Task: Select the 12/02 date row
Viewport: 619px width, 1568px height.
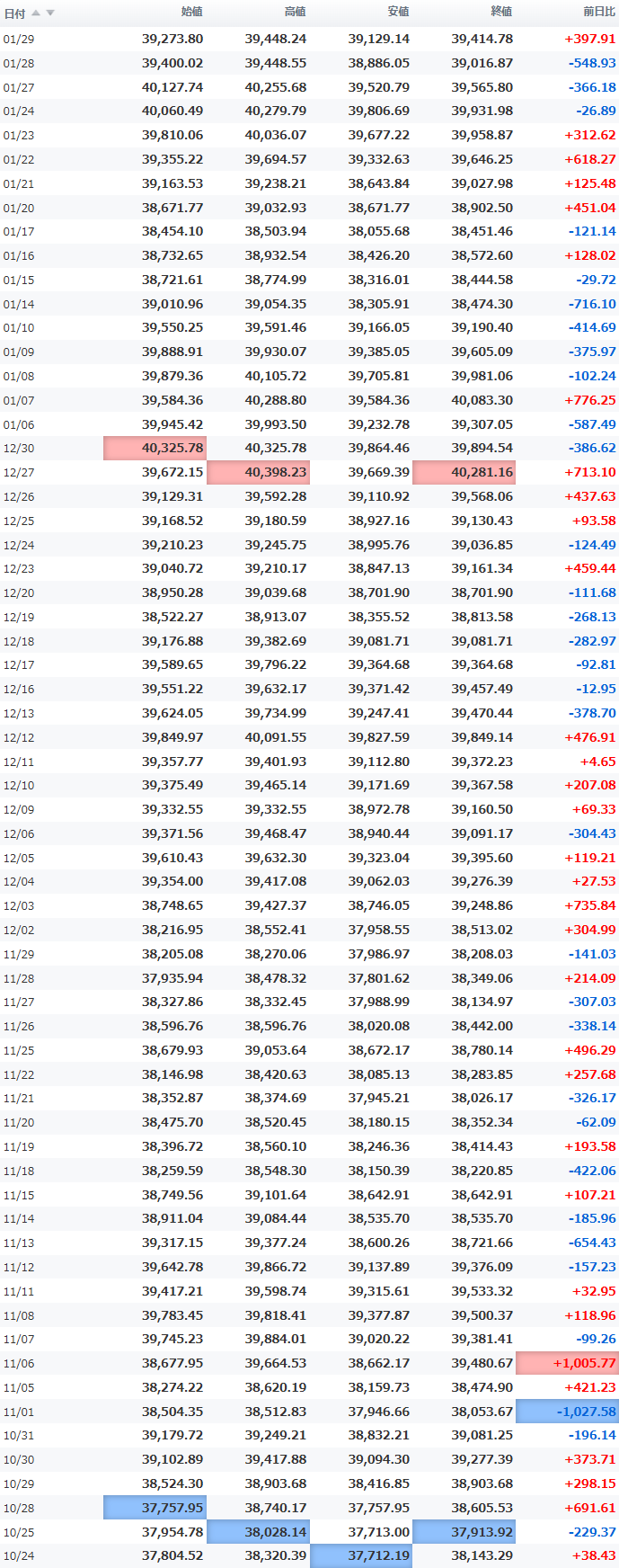Action: (309, 930)
